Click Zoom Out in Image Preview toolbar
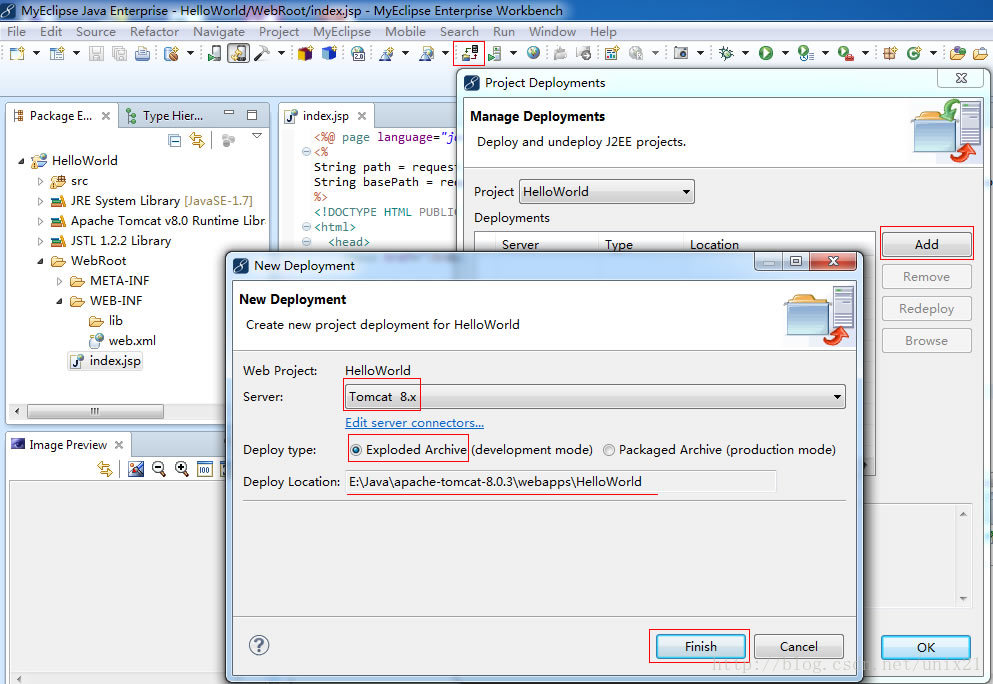Viewport: 993px width, 684px height. click(x=159, y=469)
